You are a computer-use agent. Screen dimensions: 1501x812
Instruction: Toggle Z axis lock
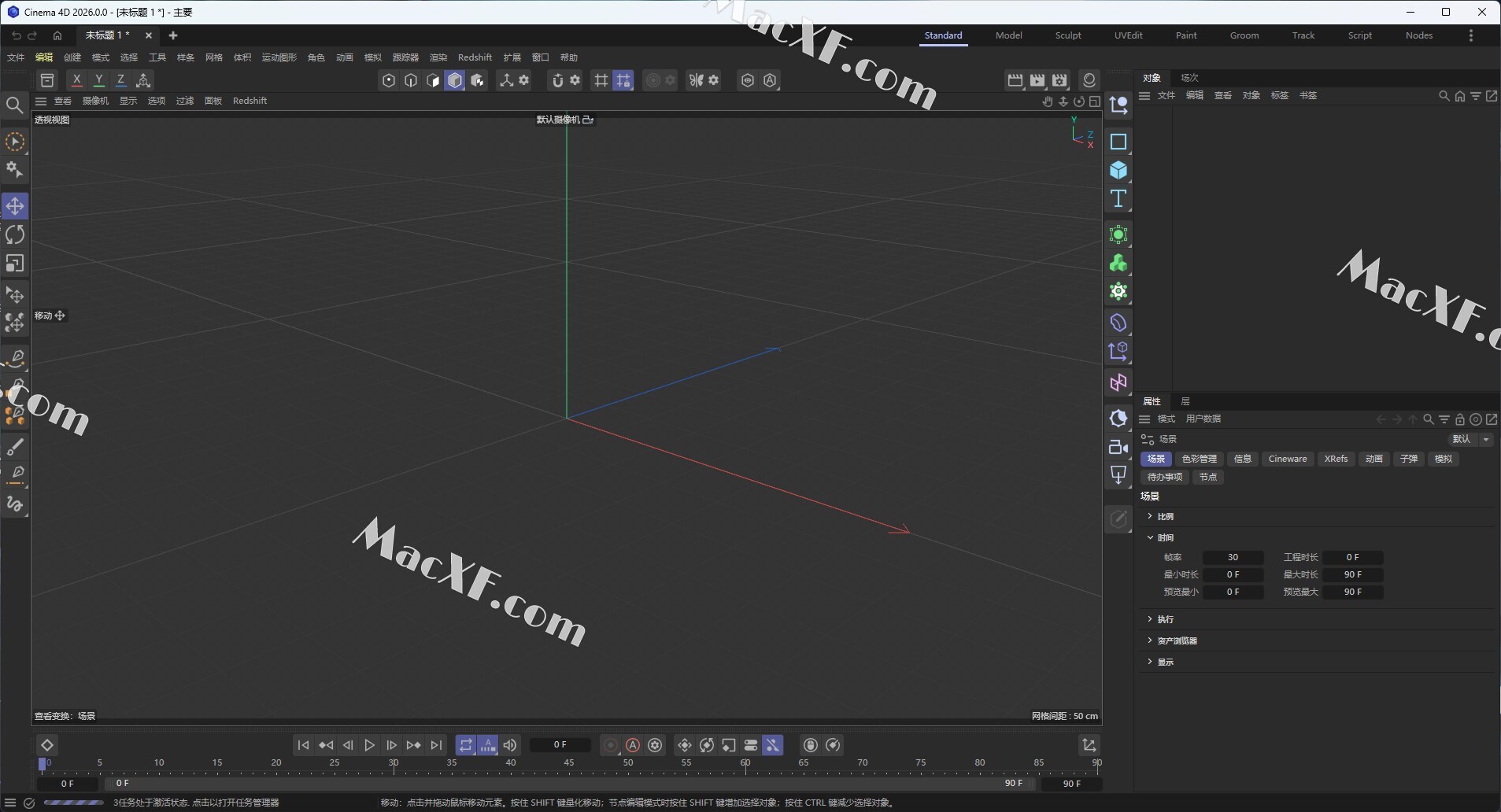click(120, 80)
